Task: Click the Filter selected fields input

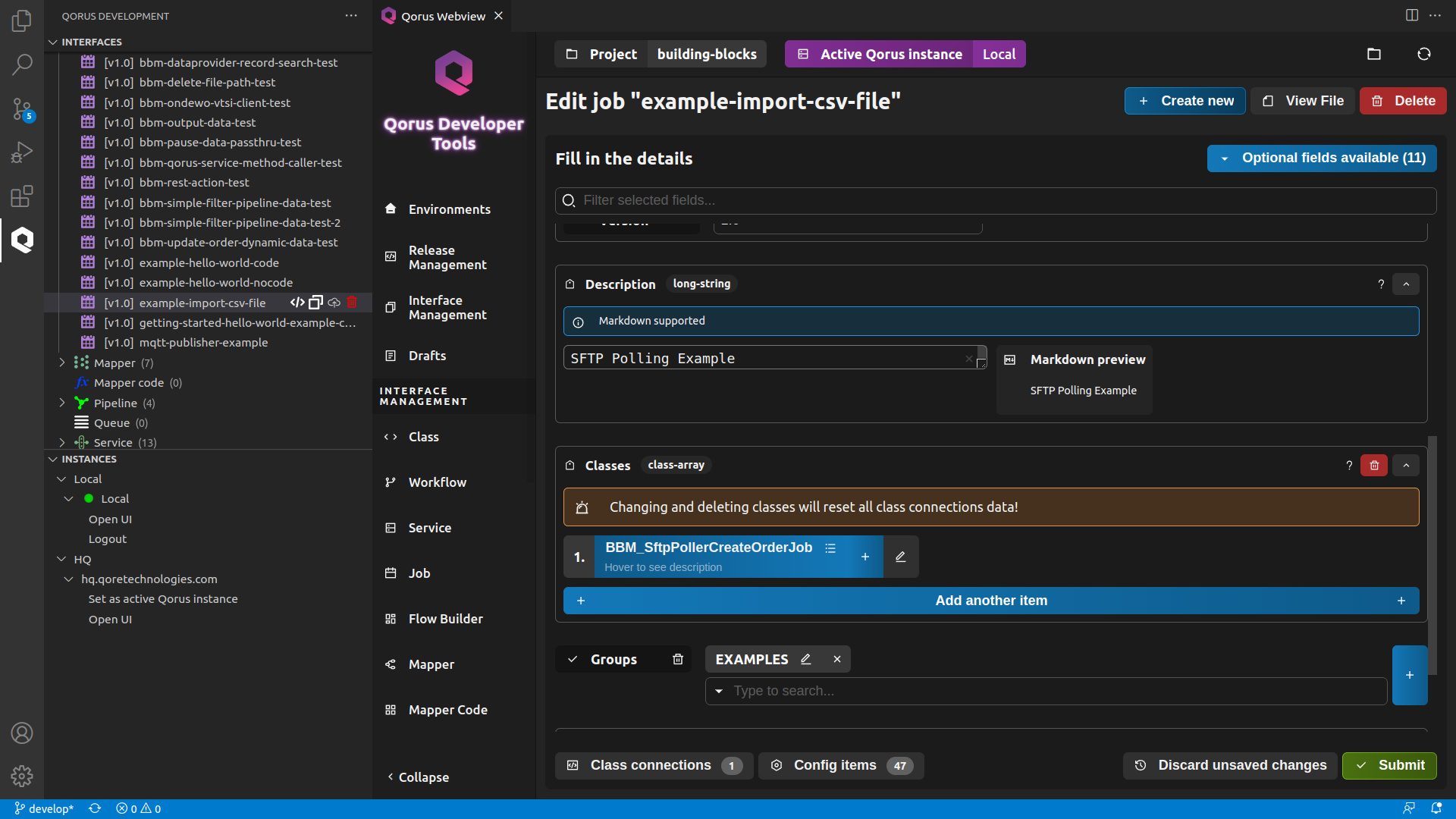Action: 992,200
